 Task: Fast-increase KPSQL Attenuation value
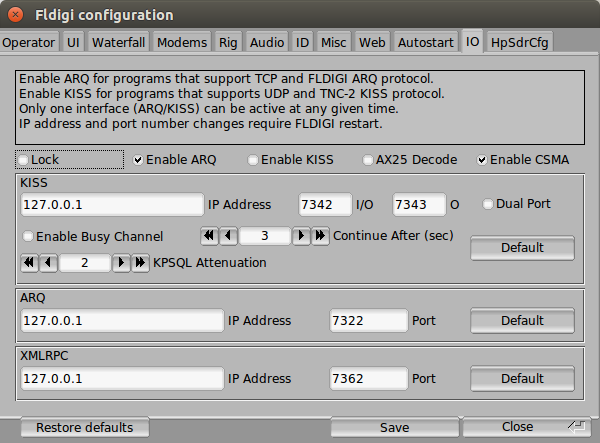coord(139,263)
